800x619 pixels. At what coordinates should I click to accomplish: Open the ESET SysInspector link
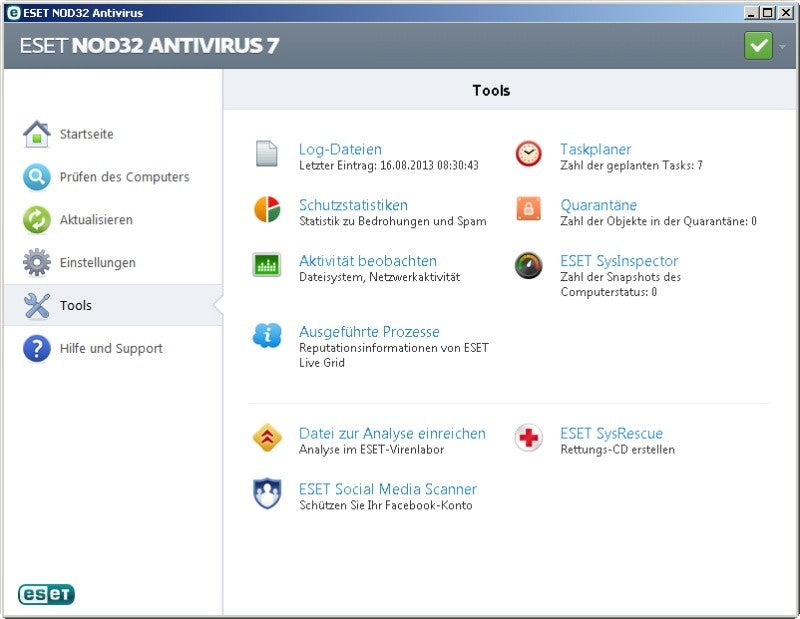619,261
